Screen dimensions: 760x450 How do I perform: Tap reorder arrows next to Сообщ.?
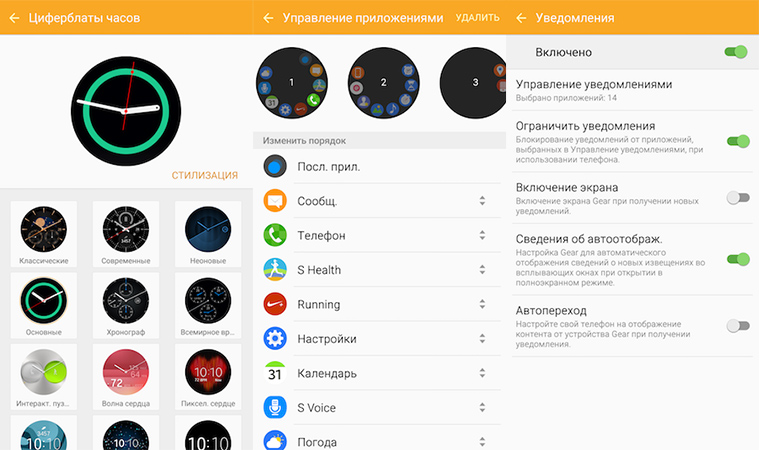point(482,201)
